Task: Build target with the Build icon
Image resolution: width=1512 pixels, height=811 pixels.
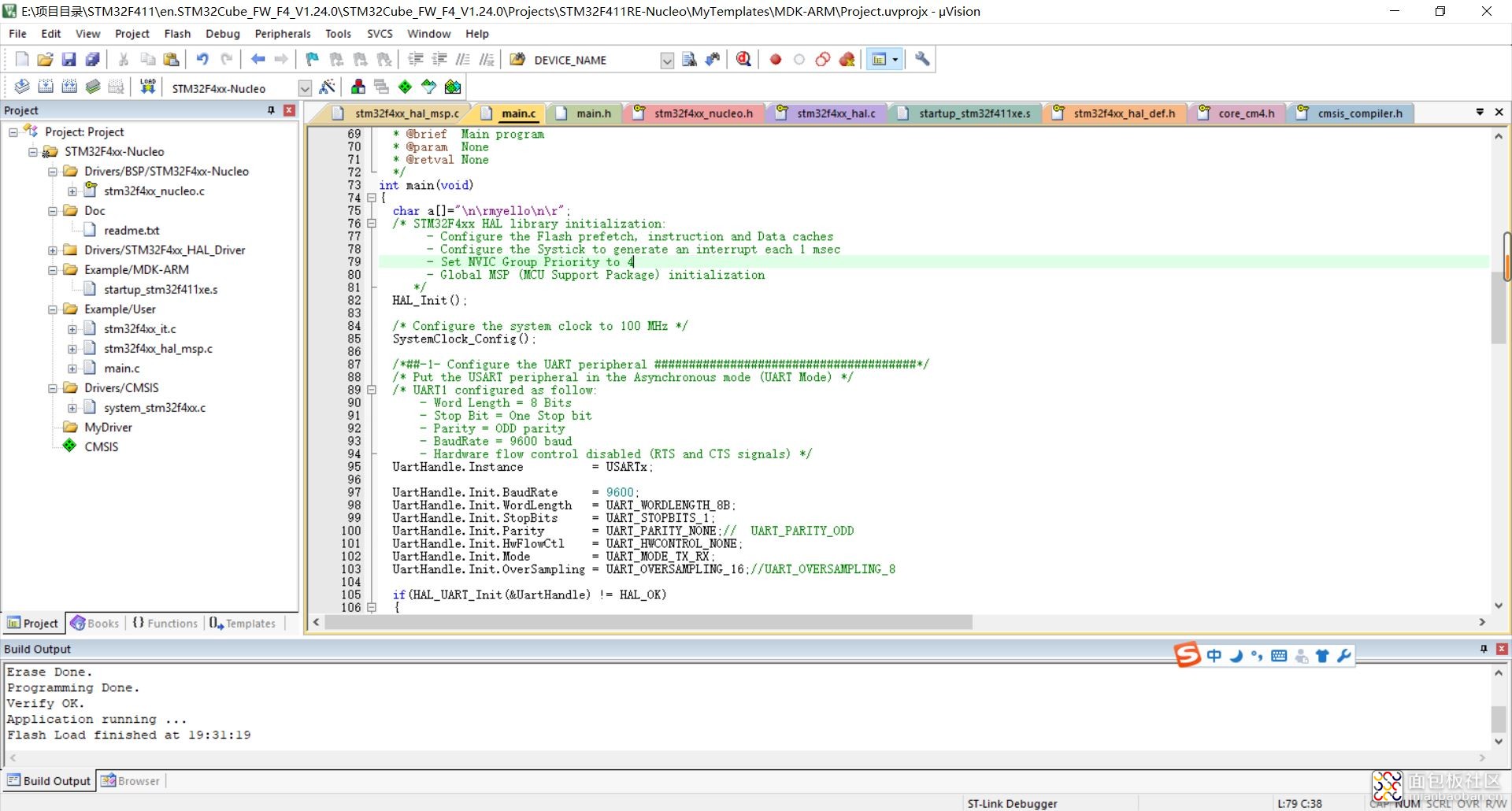Action: (46, 87)
